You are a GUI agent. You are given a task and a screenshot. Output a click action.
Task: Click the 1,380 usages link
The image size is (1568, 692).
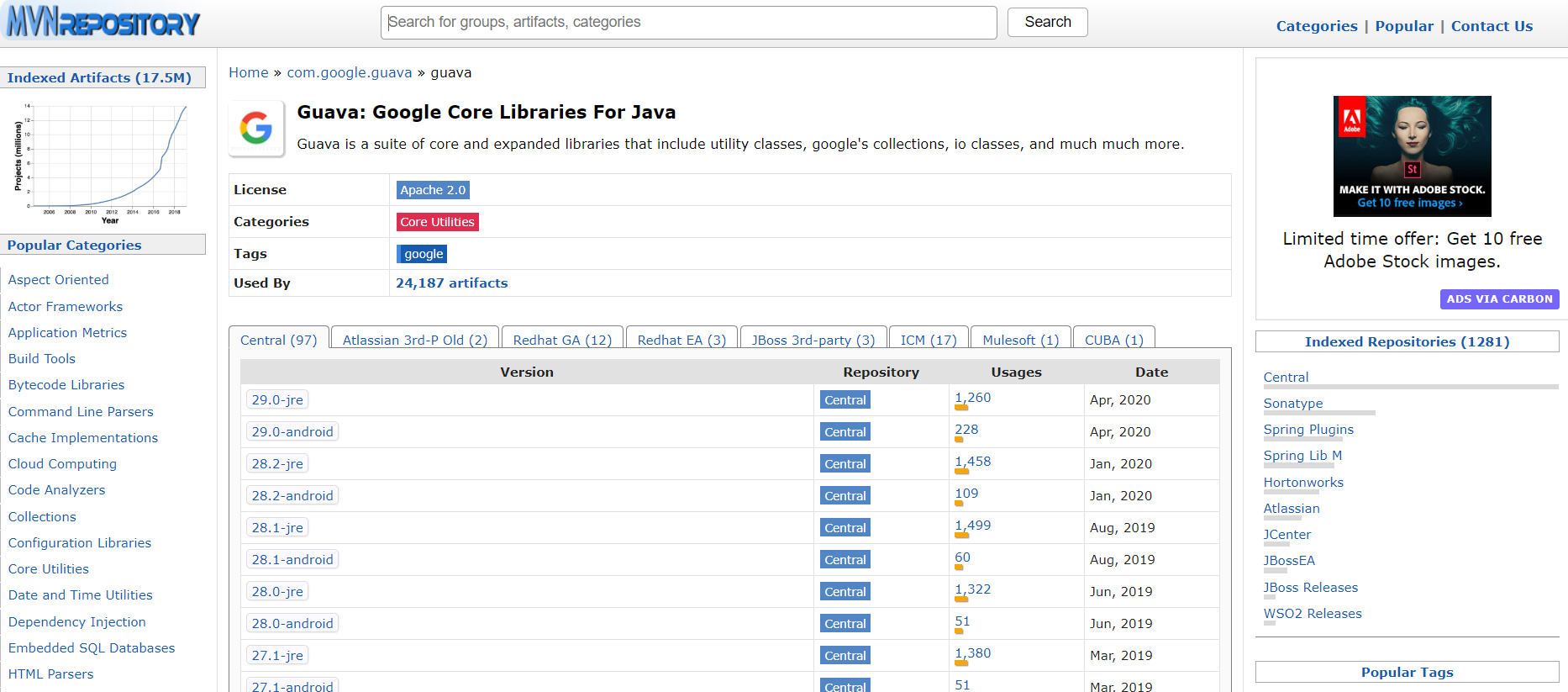pos(973,653)
